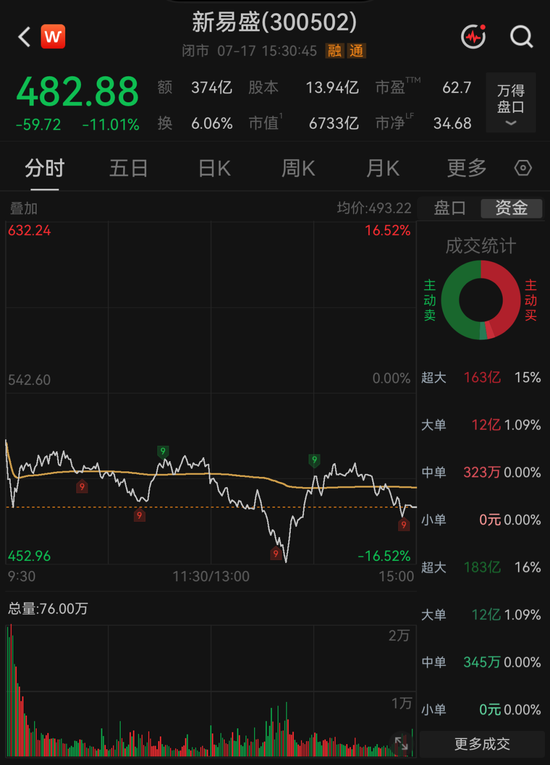
Task: Tap the green 中单 345万 row
Action: tap(481, 662)
